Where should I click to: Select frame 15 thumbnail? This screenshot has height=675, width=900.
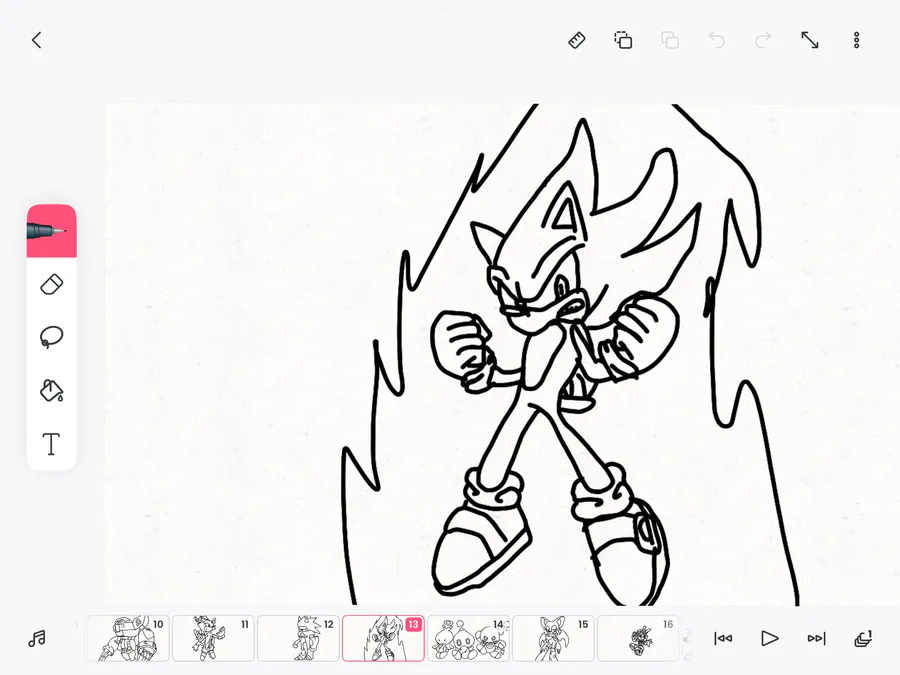(553, 638)
